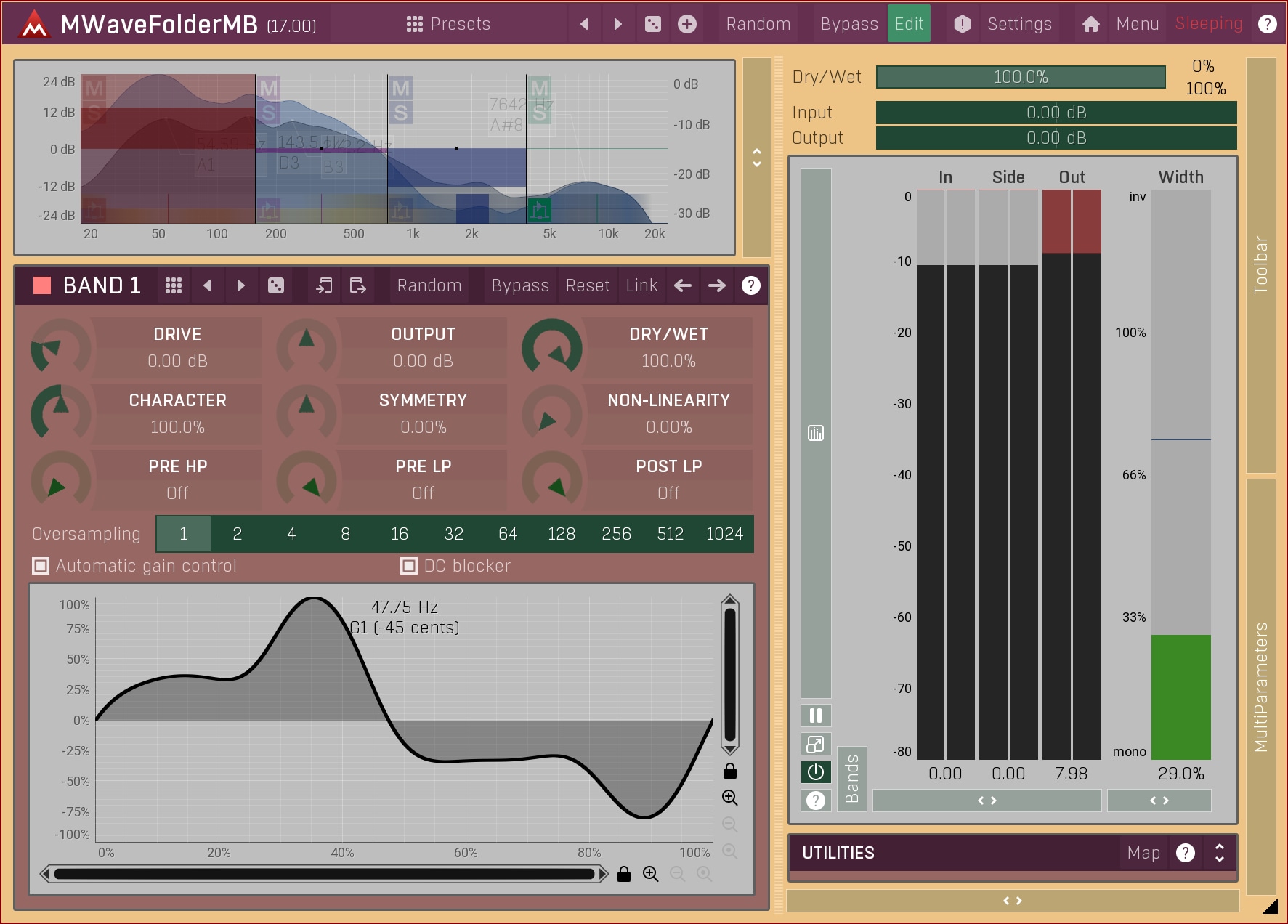Click the Band 1 copy icon
Image resolution: width=1288 pixels, height=924 pixels.
(x=324, y=285)
